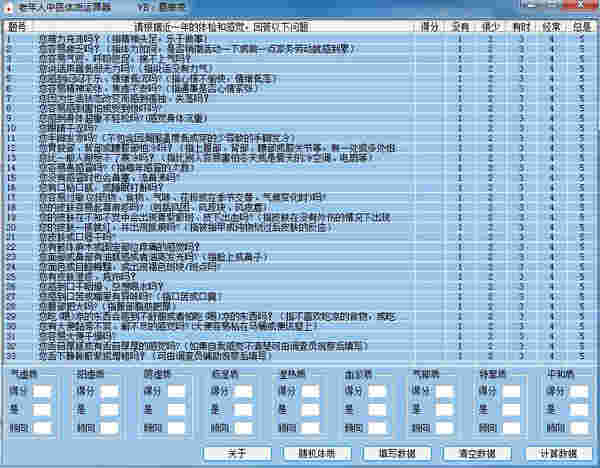
Task: Choose answer 2 in question 6 row
Action: (x=490, y=88)
